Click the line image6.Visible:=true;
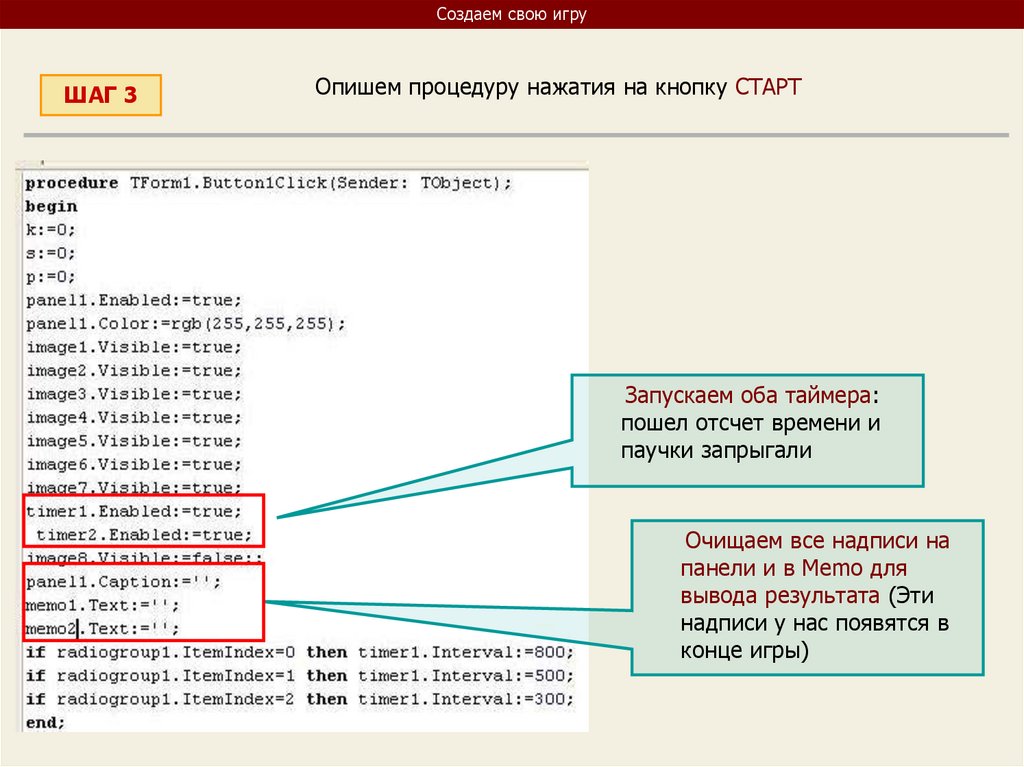The image size is (1024, 767). pos(134,465)
